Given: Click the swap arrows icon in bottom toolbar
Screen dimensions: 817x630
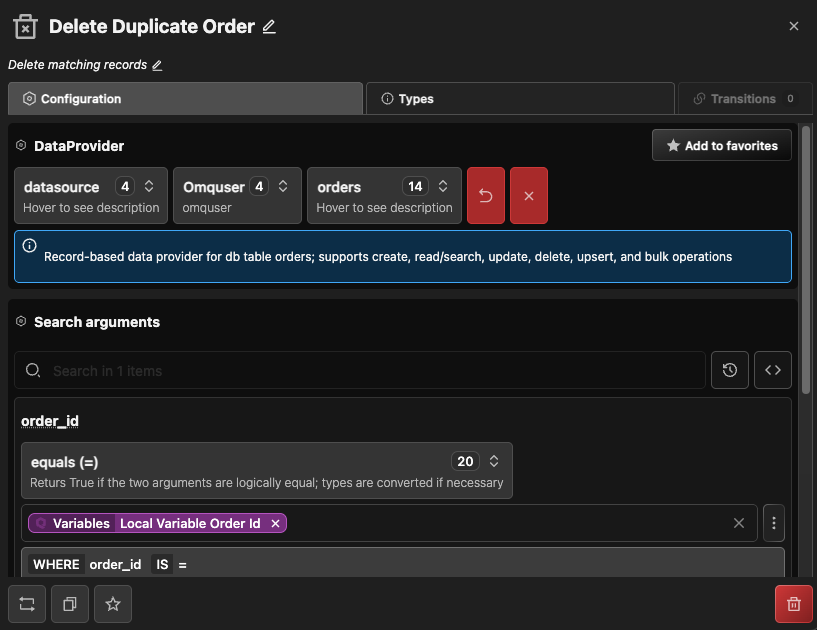Looking at the screenshot, I should [27, 604].
